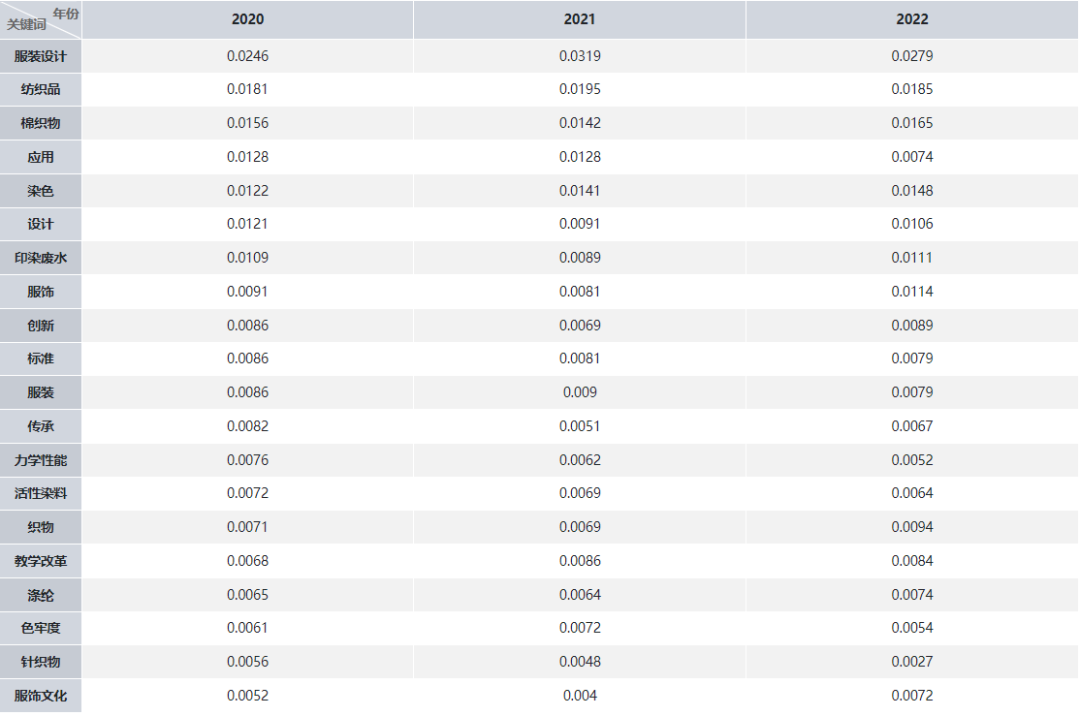Click the 活性染料 keyword cell
The height and width of the screenshot is (716, 1080).
point(41,494)
